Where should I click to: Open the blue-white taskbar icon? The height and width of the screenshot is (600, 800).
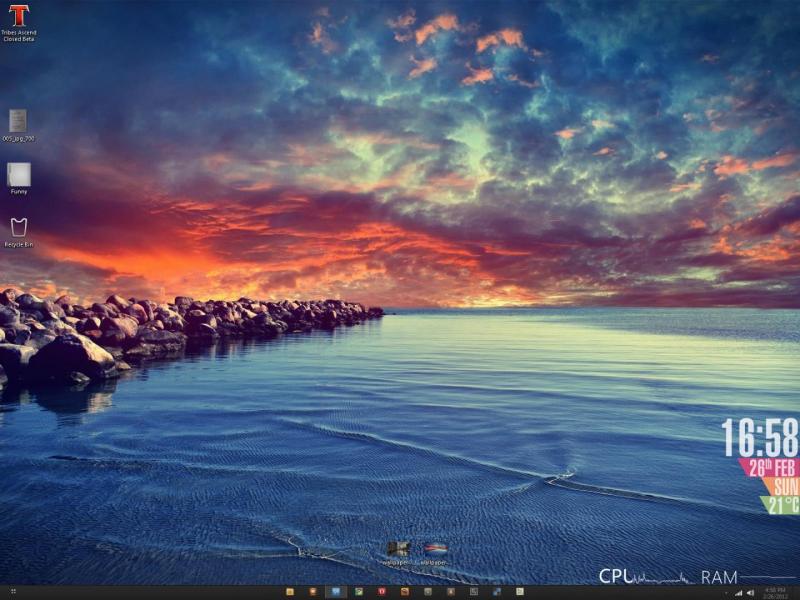496,592
